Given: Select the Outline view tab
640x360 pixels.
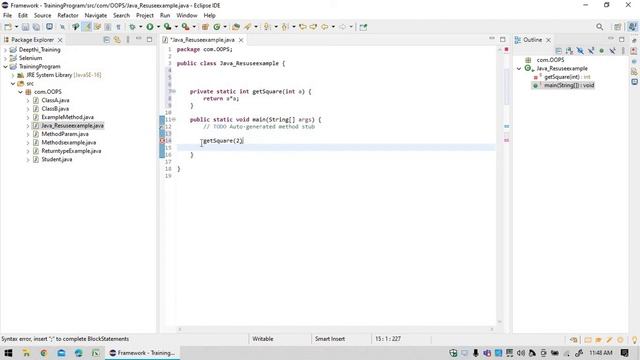Looking at the screenshot, I should pos(533,40).
